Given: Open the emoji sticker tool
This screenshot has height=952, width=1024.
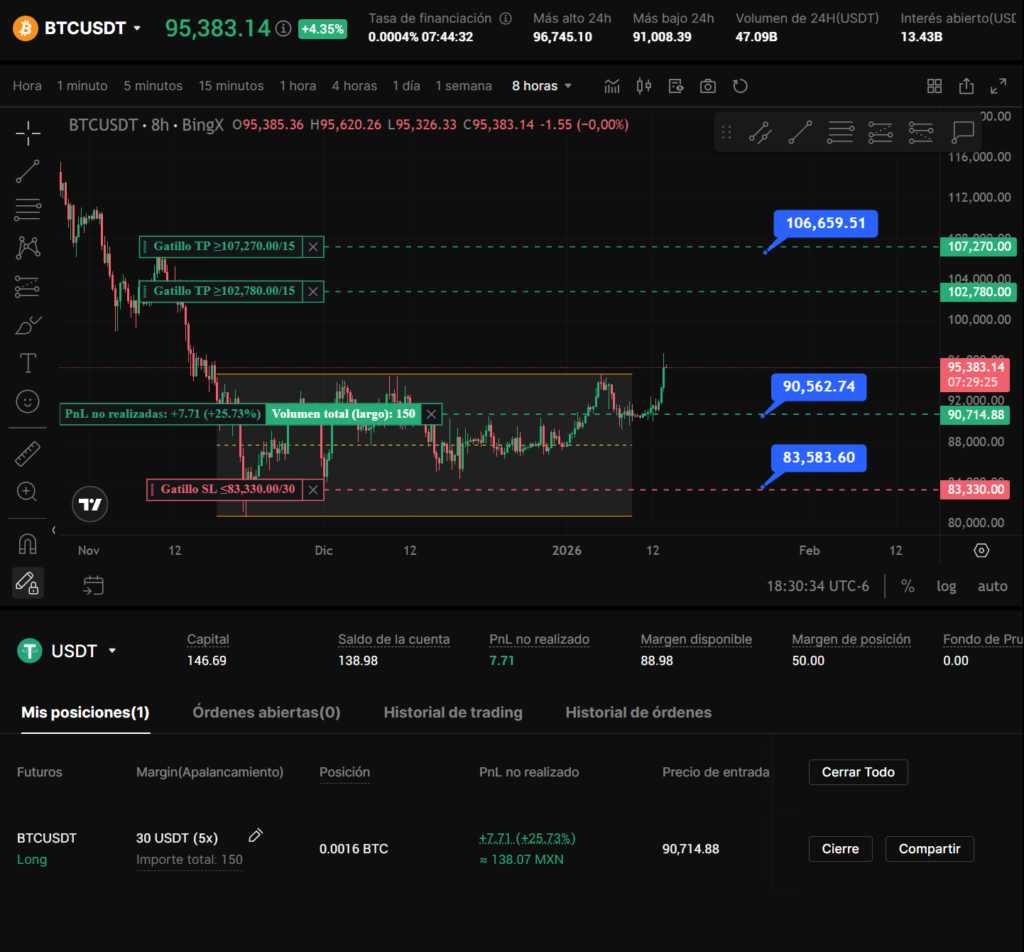Looking at the screenshot, I should coord(28,401).
